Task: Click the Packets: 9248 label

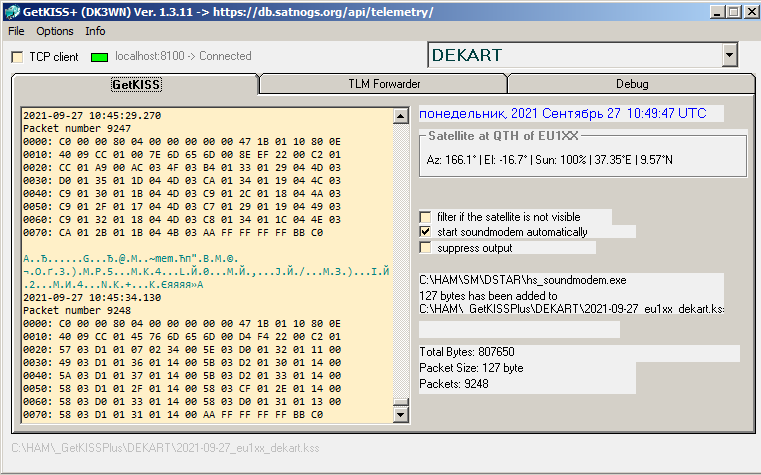Action: [x=454, y=384]
